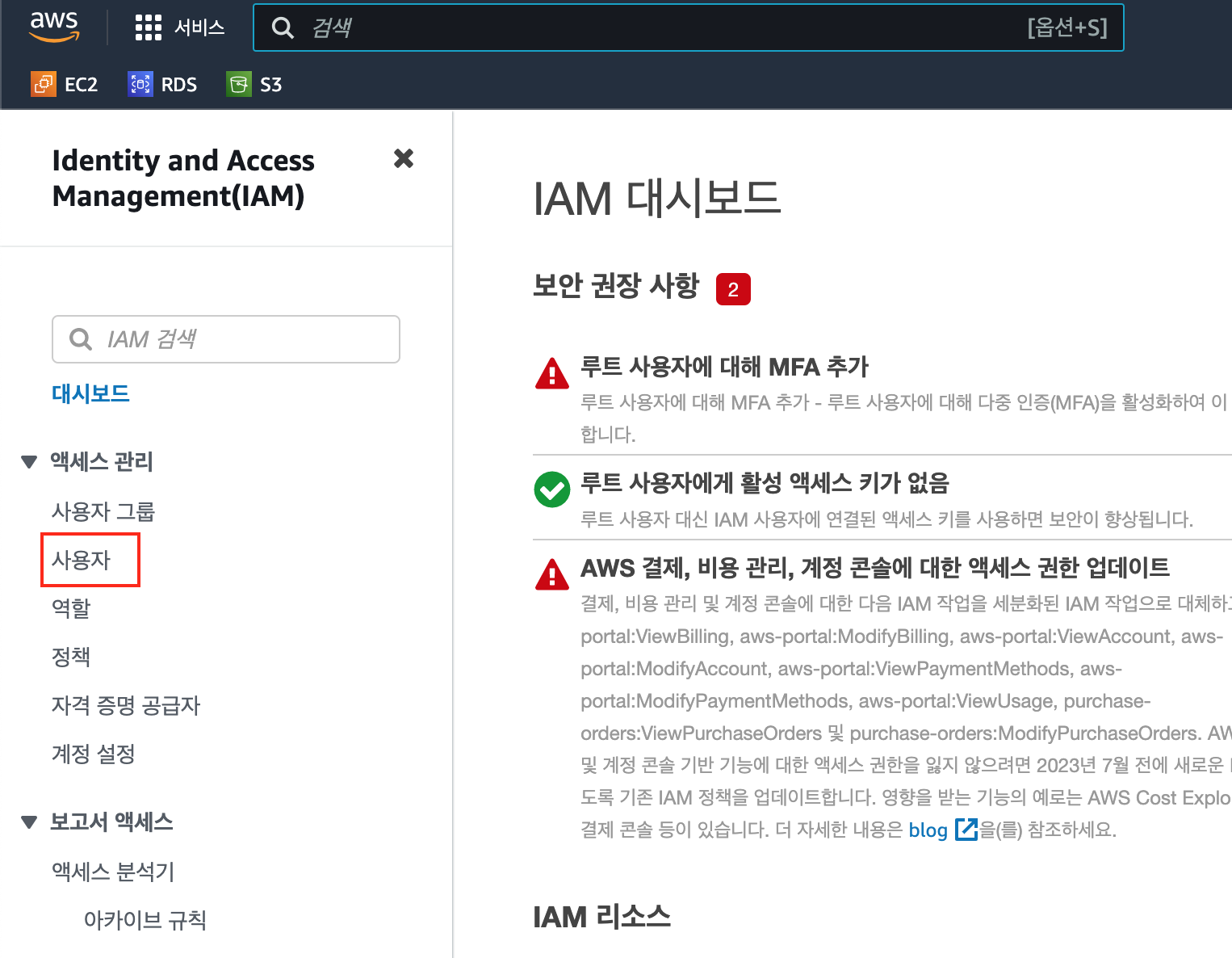This screenshot has height=958, width=1232.
Task: Click the [옵션+S] shortcut hint
Action: pyautogui.click(x=1067, y=28)
